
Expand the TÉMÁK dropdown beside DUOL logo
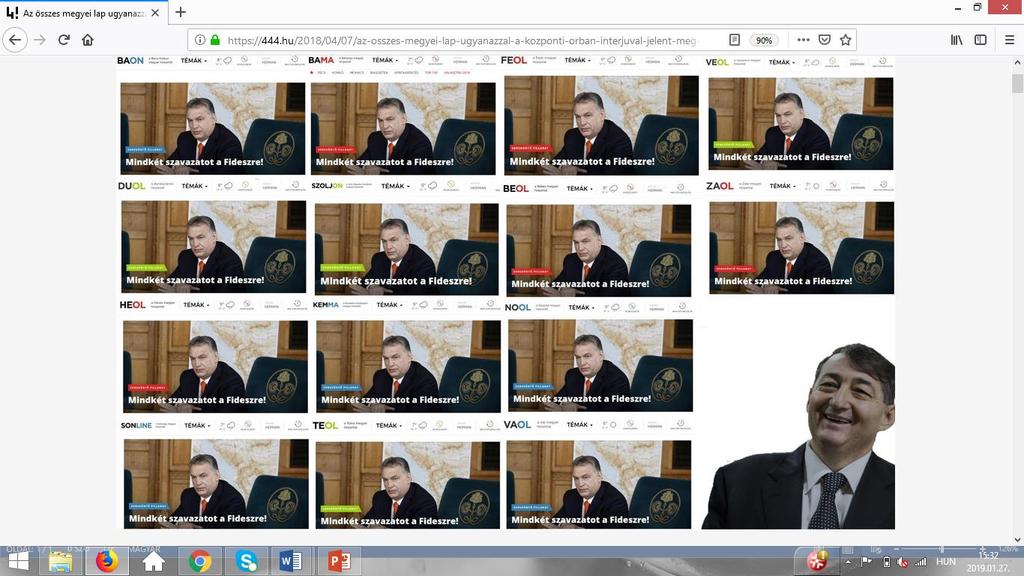194,186
